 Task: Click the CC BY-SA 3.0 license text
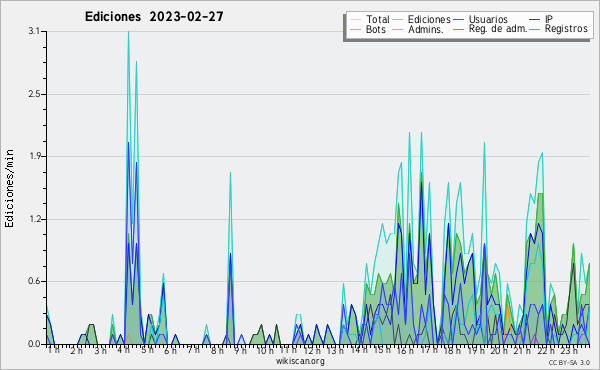[x=569, y=362]
